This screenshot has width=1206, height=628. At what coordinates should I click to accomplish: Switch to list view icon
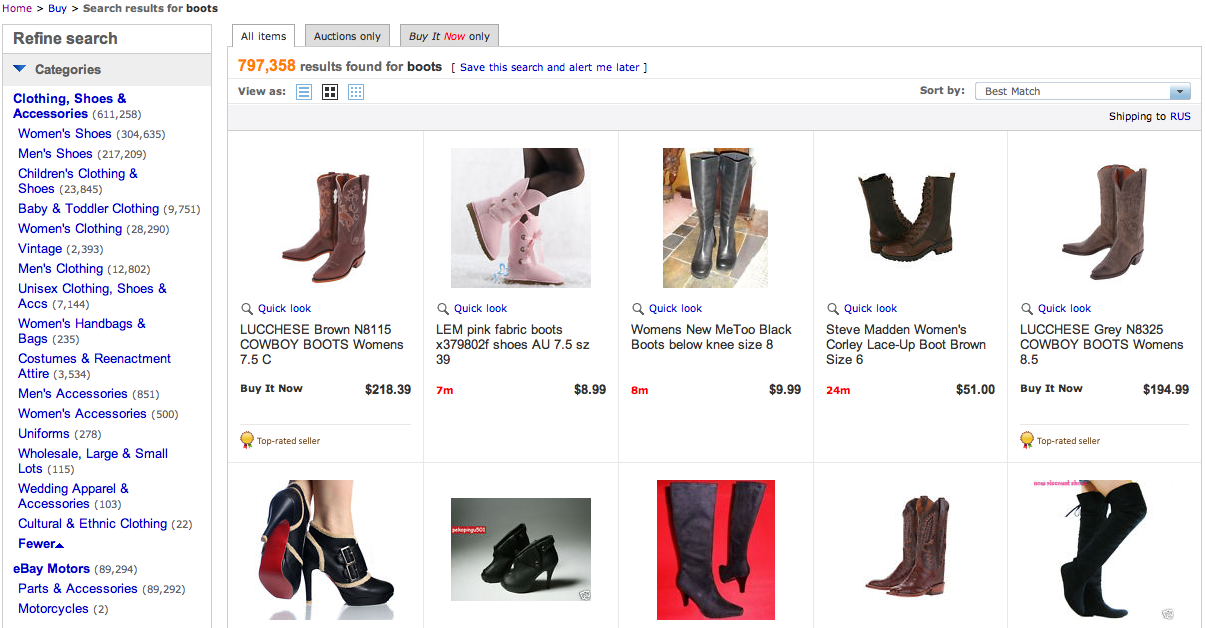click(x=304, y=92)
